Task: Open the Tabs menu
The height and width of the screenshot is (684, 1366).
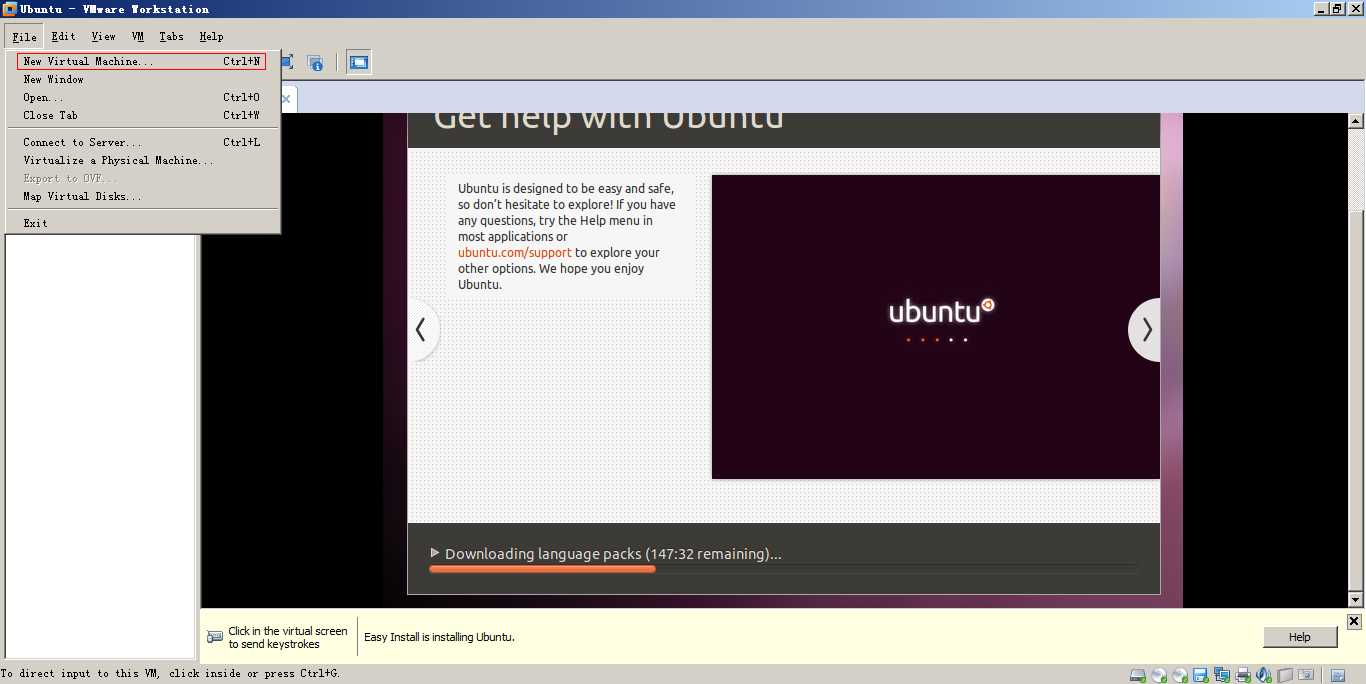Action: click(x=172, y=36)
